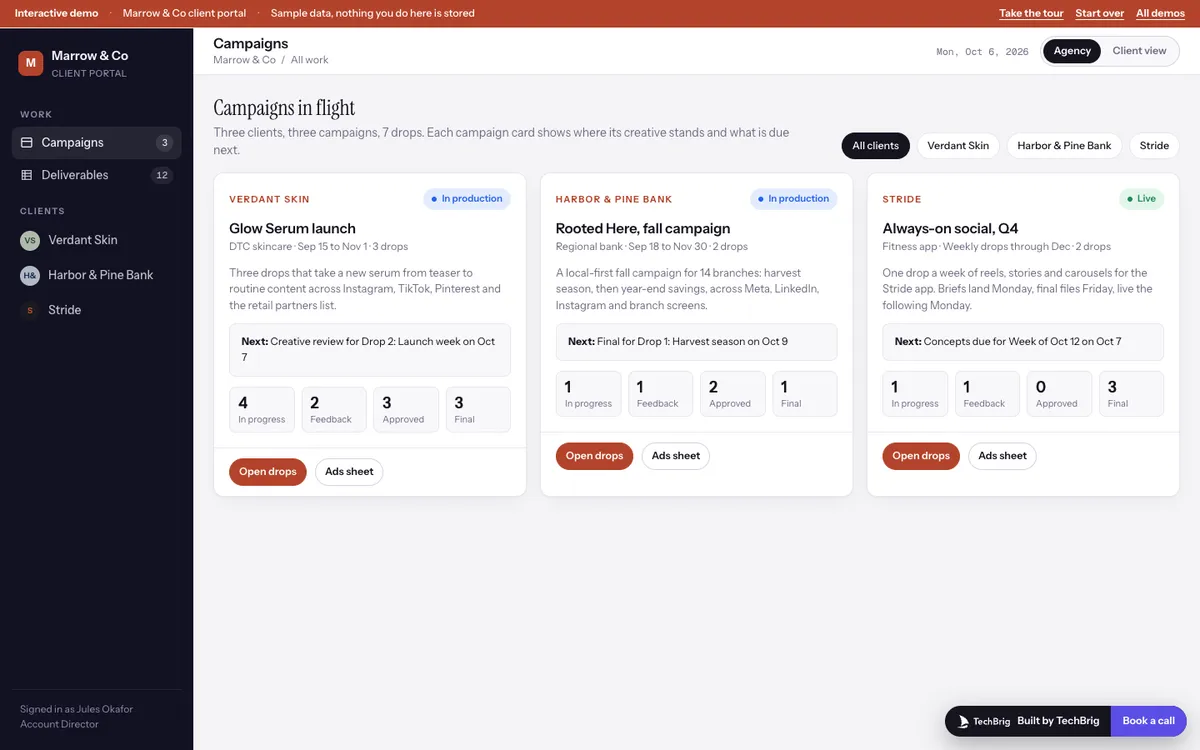Image resolution: width=1200 pixels, height=750 pixels.
Task: Click the Mon, Oct 6, 2026 date
Action: click(982, 52)
